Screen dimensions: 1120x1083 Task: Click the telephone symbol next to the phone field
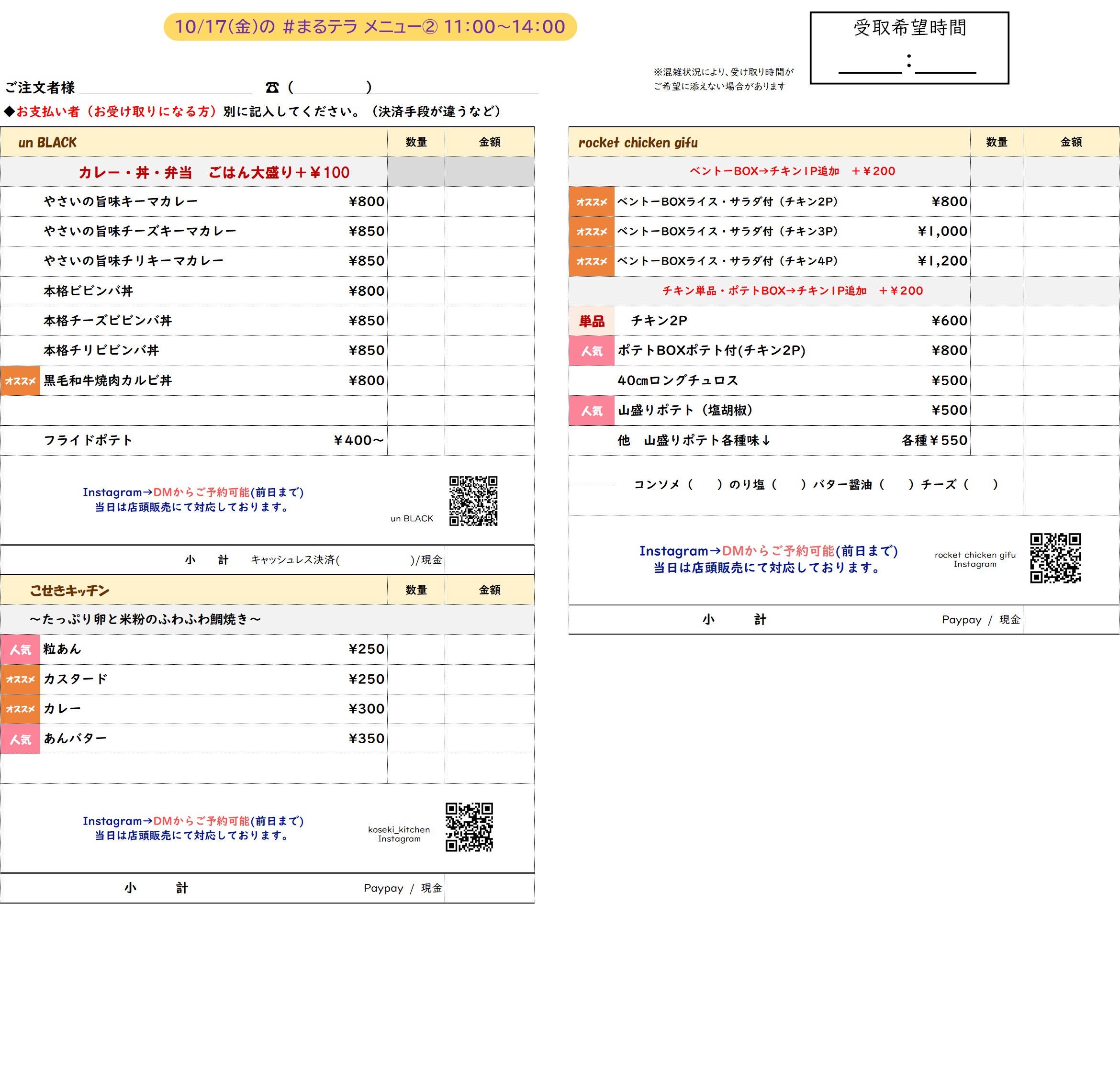pyautogui.click(x=272, y=88)
